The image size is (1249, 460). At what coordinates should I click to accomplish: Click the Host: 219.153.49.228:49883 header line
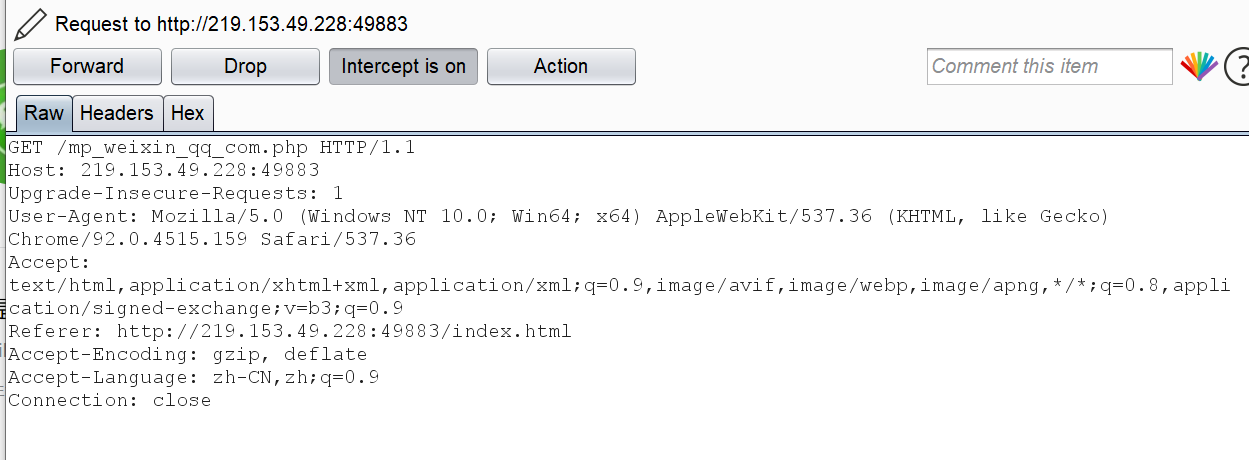coord(164,170)
